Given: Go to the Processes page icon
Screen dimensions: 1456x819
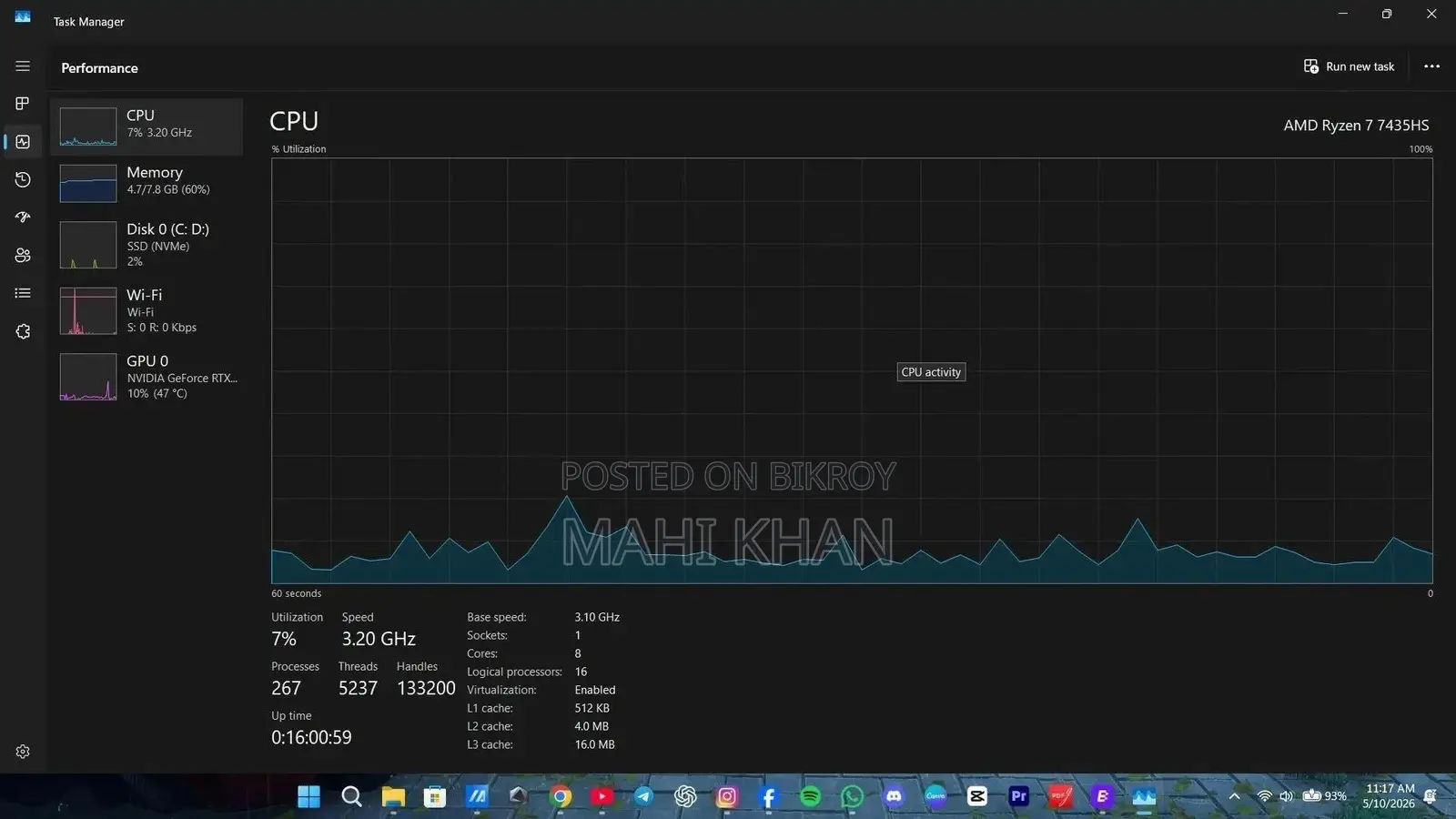Looking at the screenshot, I should (x=23, y=104).
